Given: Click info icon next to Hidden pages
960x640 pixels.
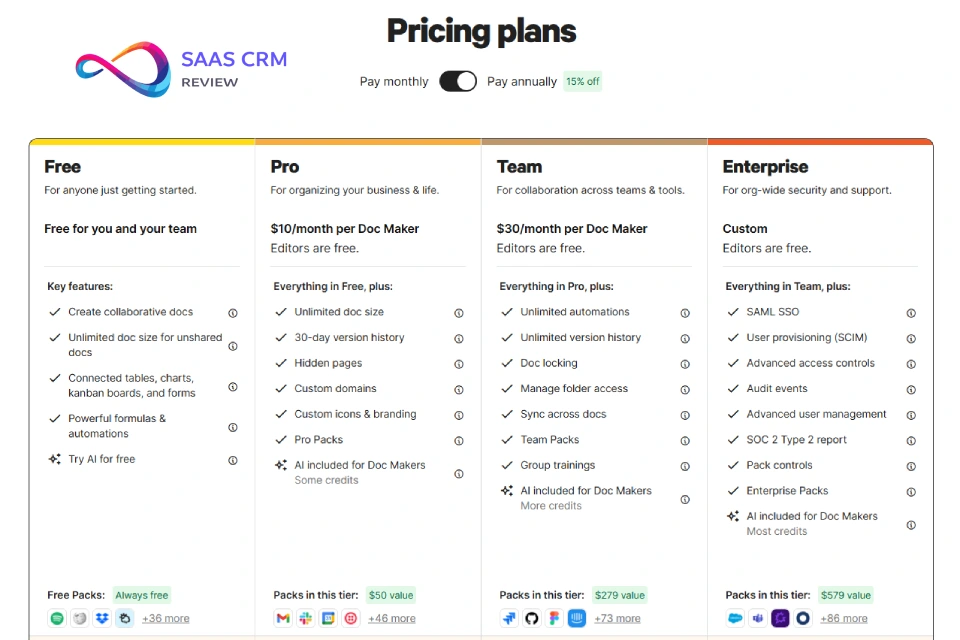Looking at the screenshot, I should 459,364.
